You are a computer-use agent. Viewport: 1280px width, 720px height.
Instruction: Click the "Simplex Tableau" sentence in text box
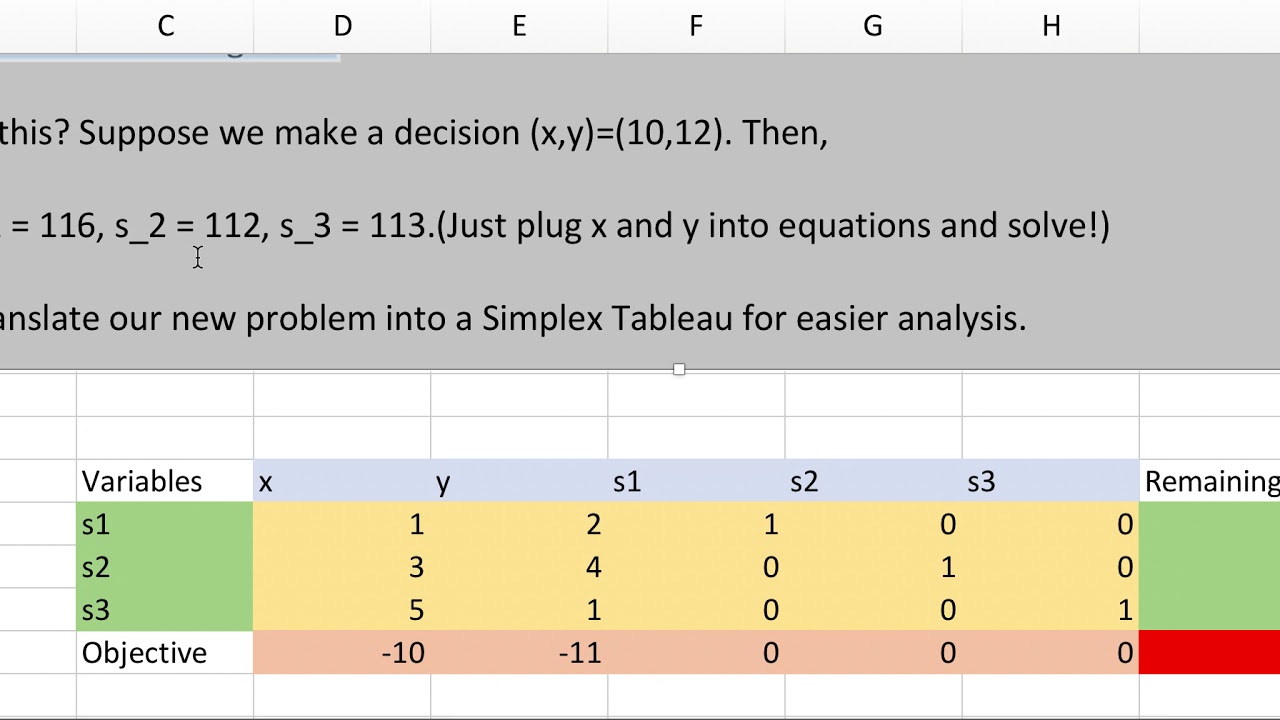tap(513, 318)
